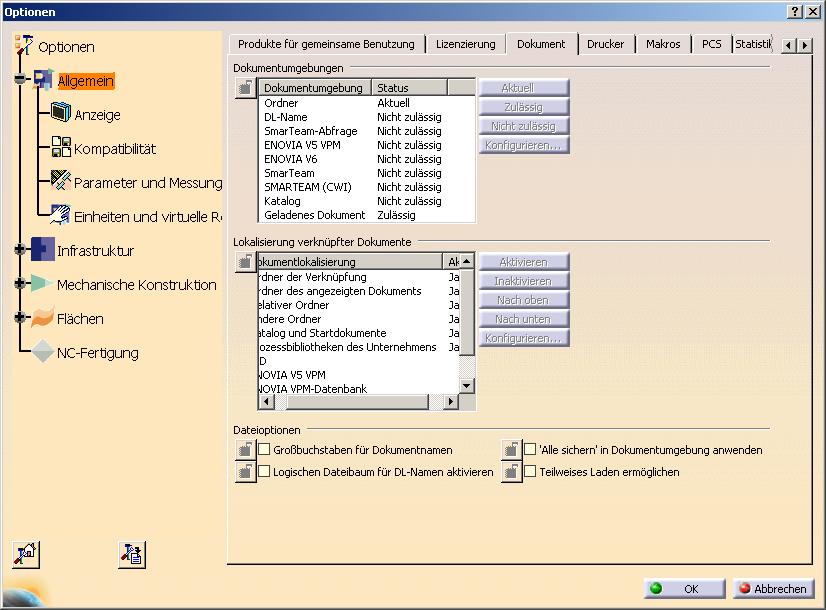Select the Geladenes Dokument row

[367, 215]
